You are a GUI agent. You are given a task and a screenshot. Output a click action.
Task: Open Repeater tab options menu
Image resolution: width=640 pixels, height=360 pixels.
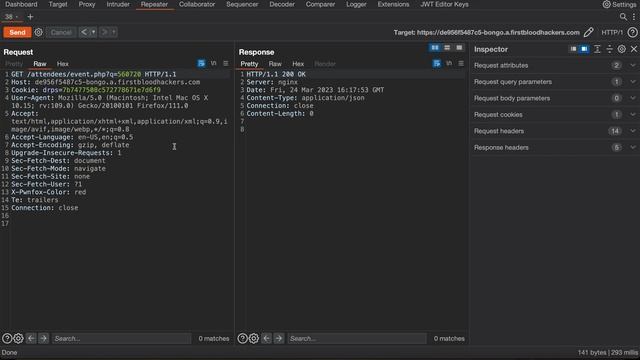(x=634, y=17)
